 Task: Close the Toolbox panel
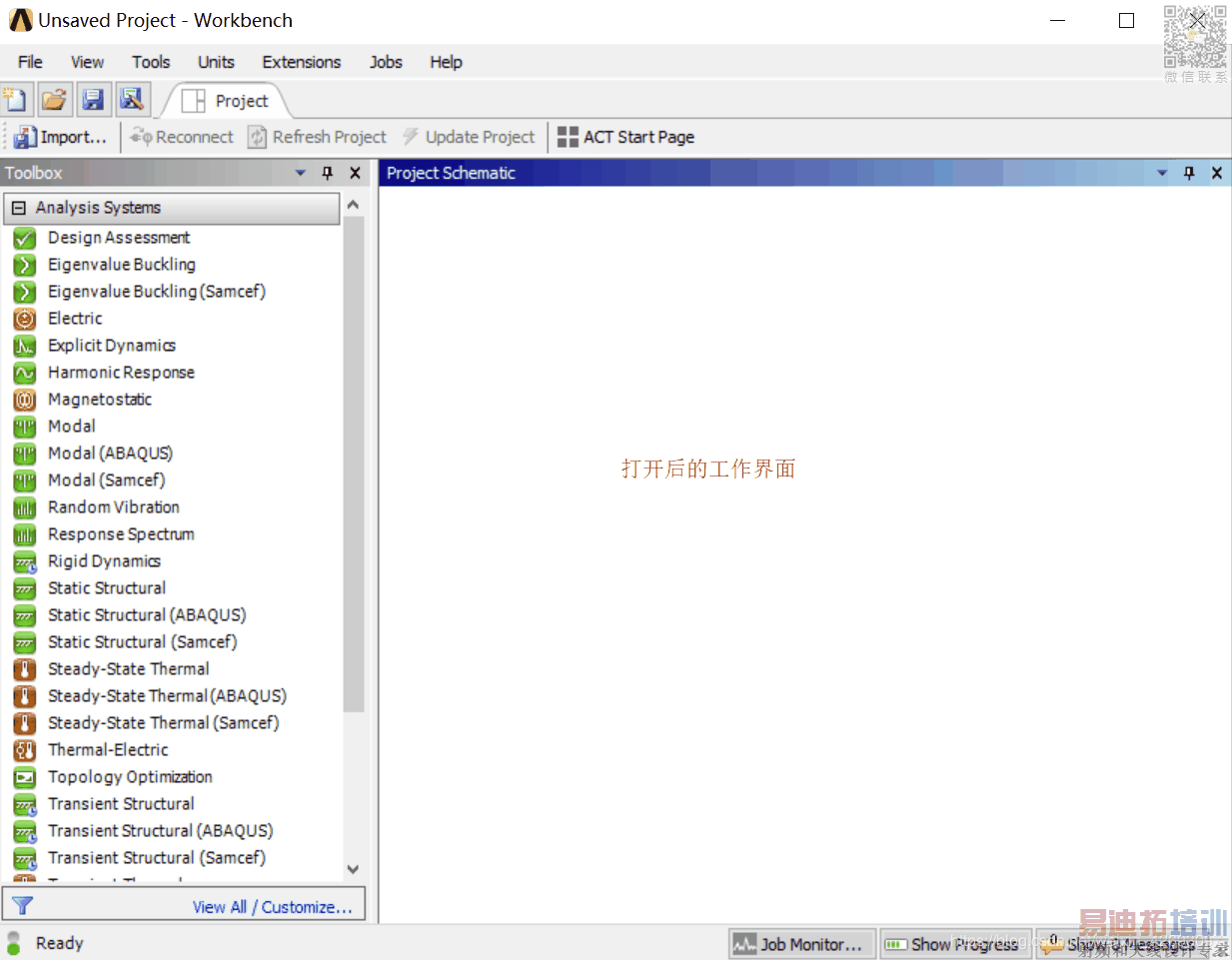pos(355,173)
